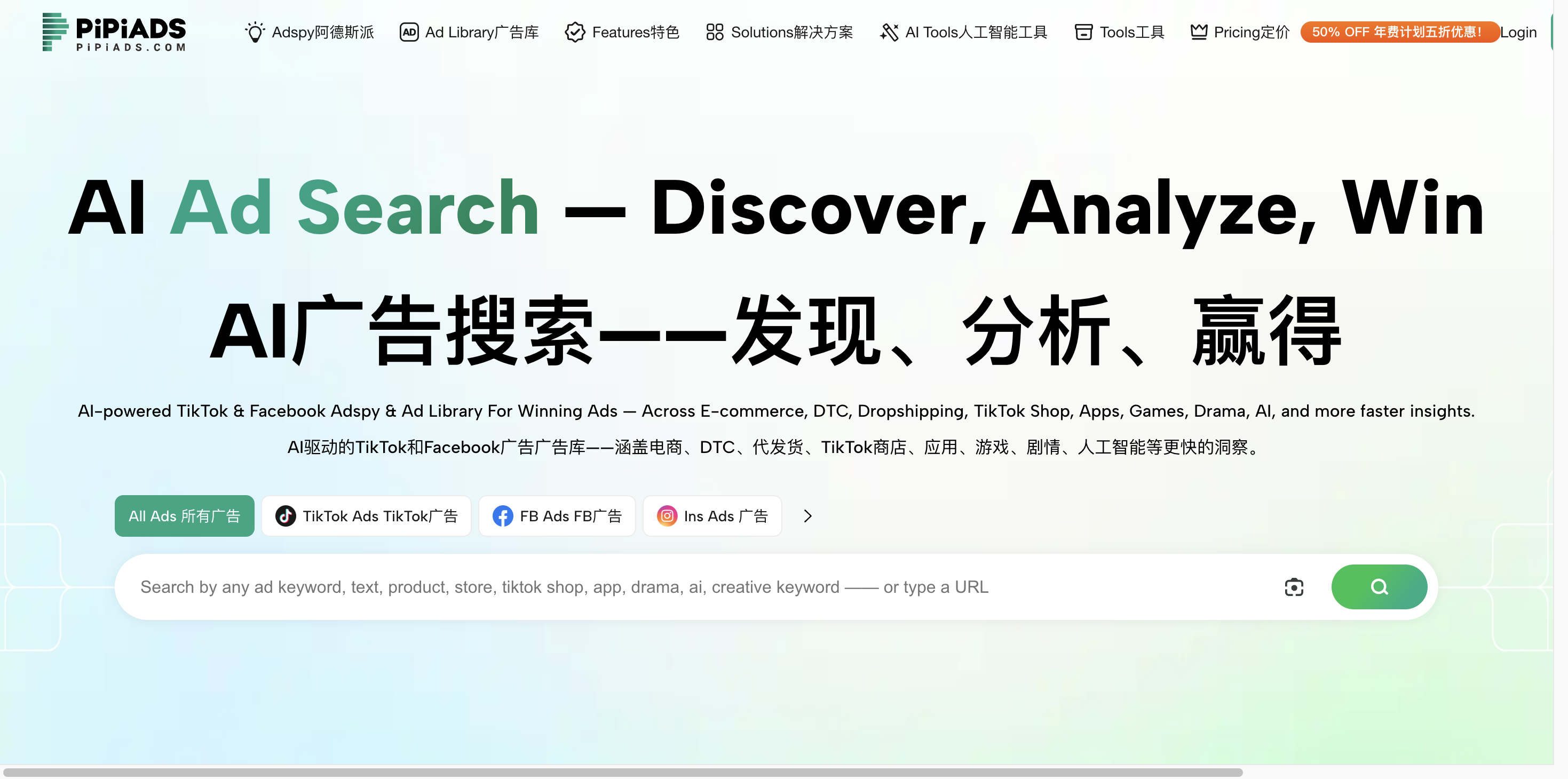The height and width of the screenshot is (779, 1568).
Task: Expand more ad platforms with the right chevron
Action: coord(807,516)
